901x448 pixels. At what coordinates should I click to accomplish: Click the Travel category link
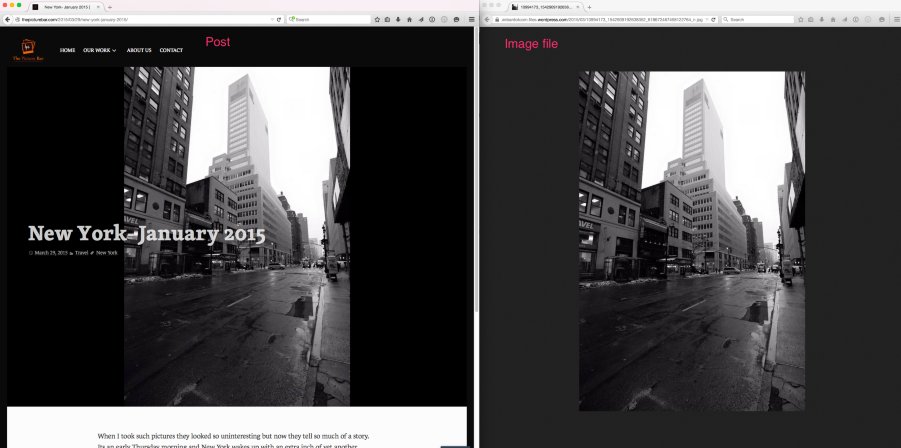pyautogui.click(x=81, y=253)
